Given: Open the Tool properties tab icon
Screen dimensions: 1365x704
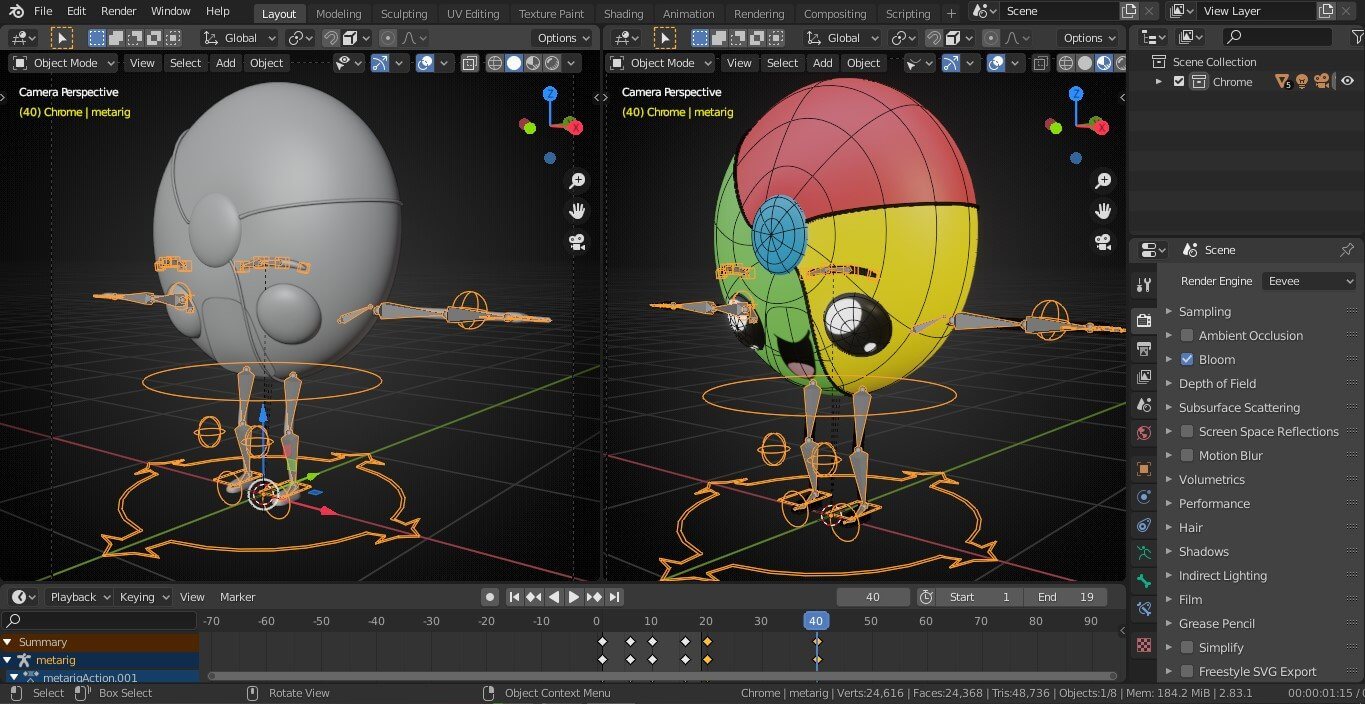Looking at the screenshot, I should 1145,285.
